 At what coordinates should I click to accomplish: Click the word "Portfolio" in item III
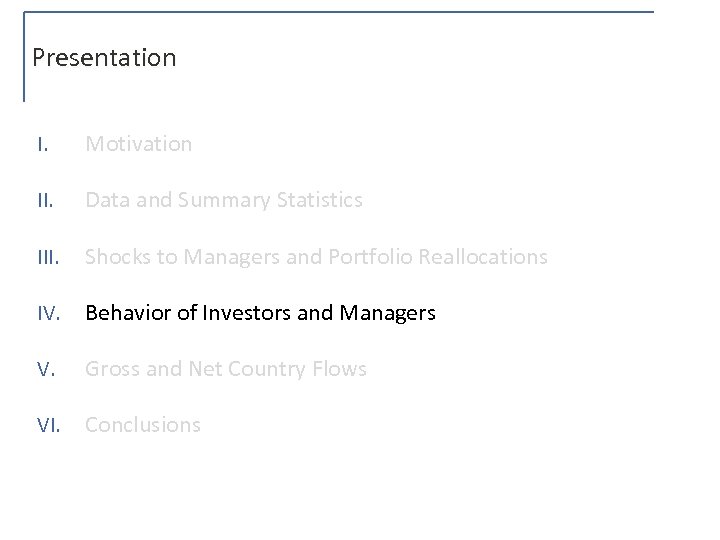(372, 257)
